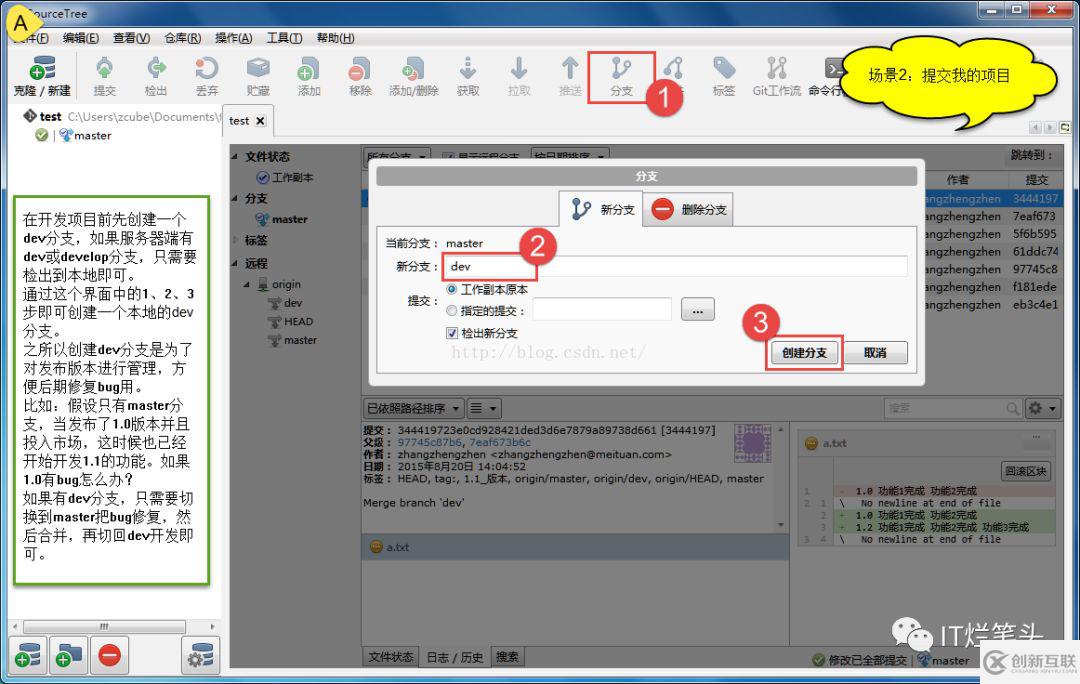
Task: Click the add repository icon at bottom left
Action: pyautogui.click(x=28, y=655)
